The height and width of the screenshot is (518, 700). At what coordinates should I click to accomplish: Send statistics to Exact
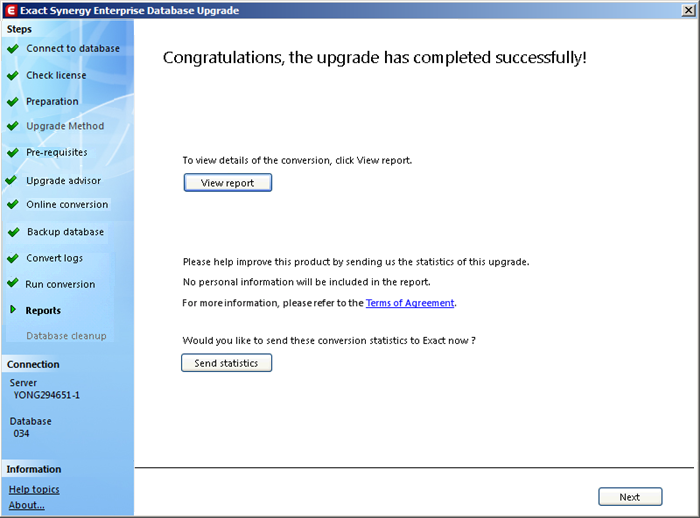226,363
